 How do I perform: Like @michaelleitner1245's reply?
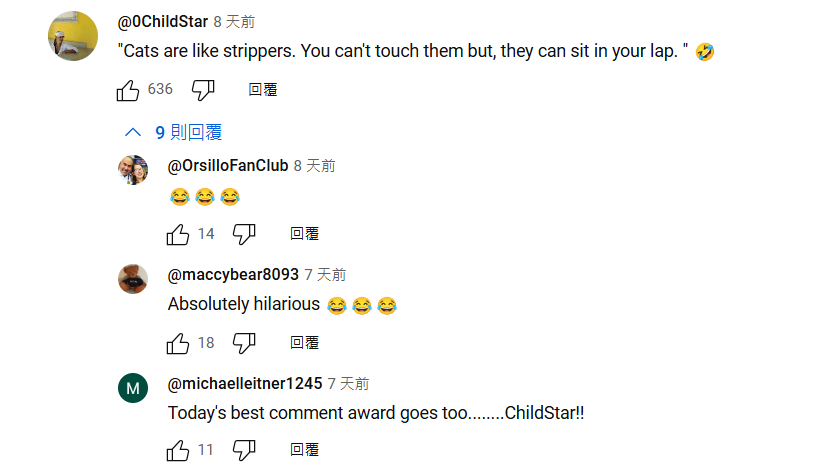point(178,450)
